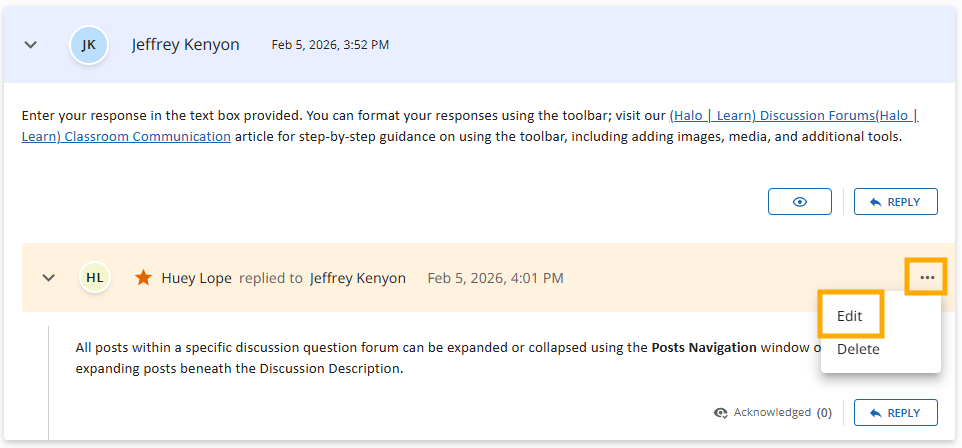Click Huey Lope's name
Image resolution: width=962 pixels, height=448 pixels.
click(x=196, y=278)
